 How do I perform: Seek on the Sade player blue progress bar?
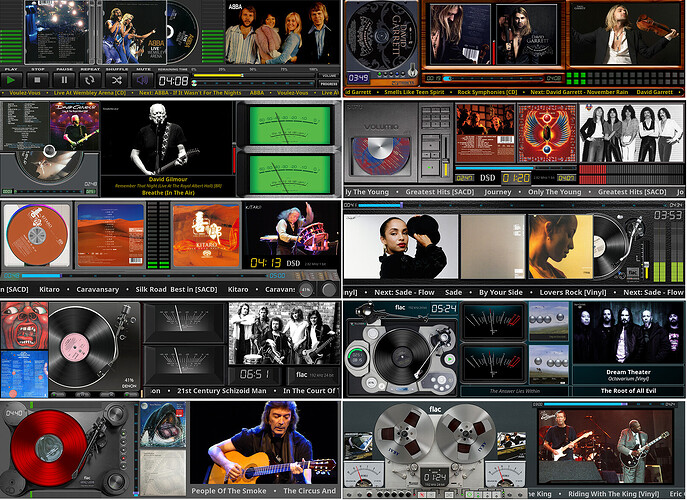point(379,205)
